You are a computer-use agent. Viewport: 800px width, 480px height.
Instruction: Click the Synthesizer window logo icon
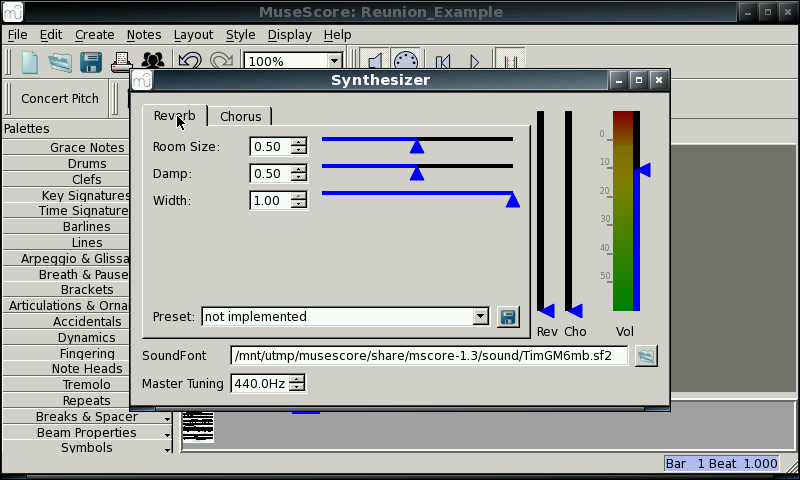(x=142, y=80)
